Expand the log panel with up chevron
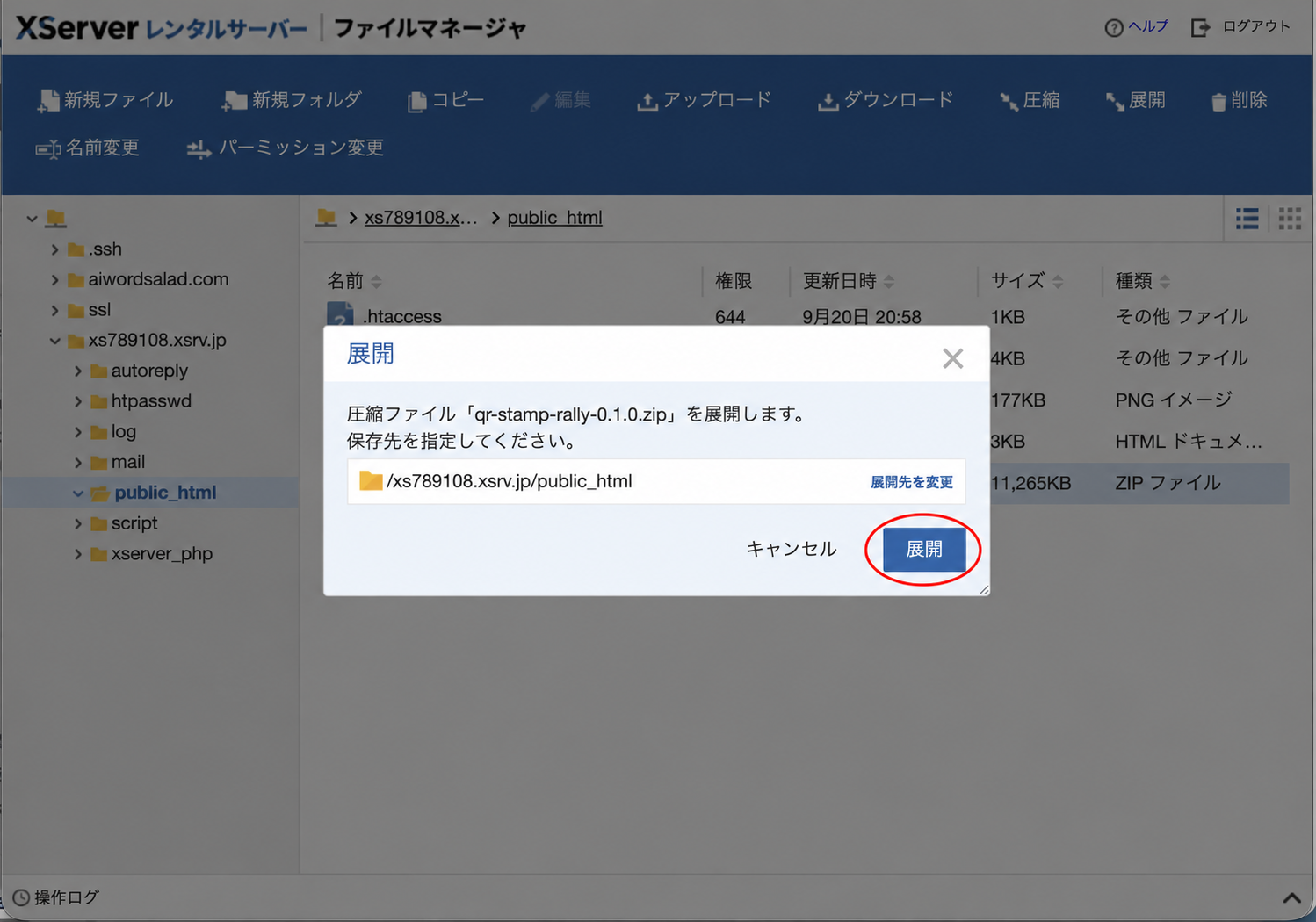The width and height of the screenshot is (1316, 922). [1291, 897]
